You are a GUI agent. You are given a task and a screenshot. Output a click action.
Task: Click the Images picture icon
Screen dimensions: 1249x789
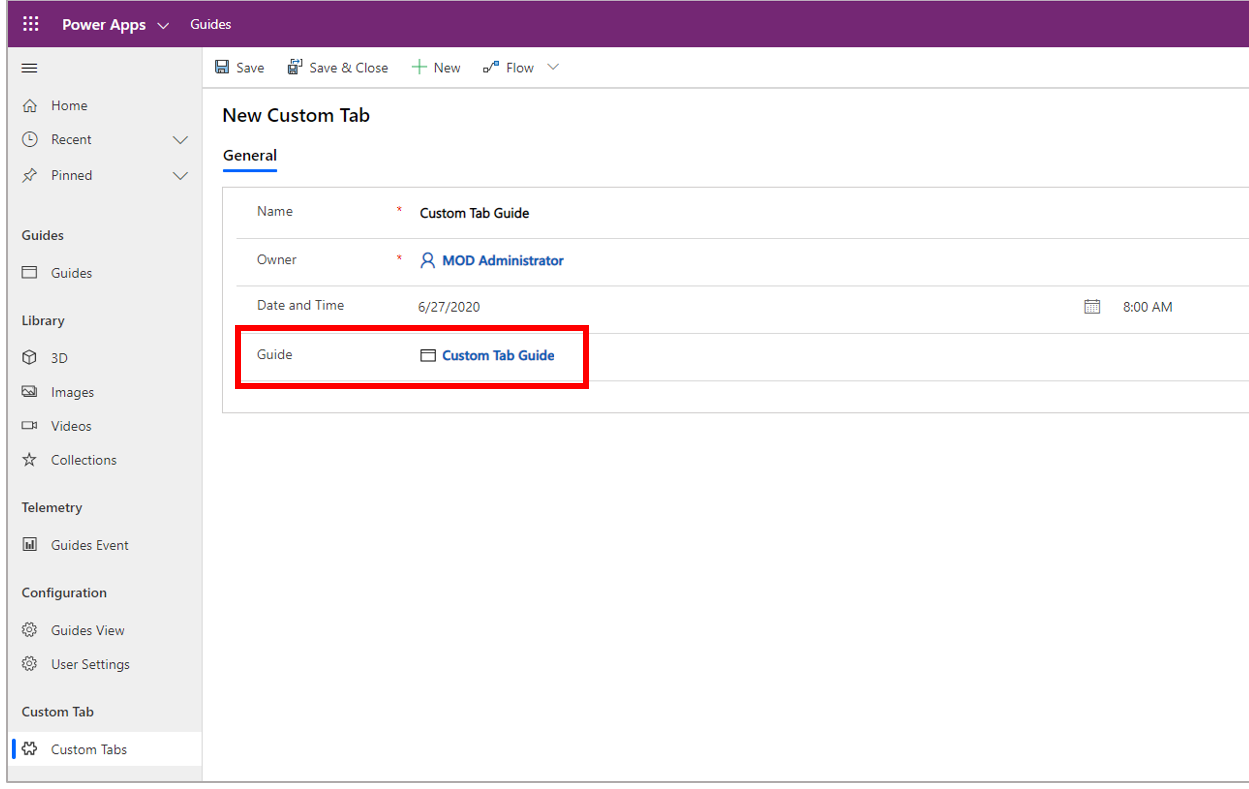[x=30, y=392]
